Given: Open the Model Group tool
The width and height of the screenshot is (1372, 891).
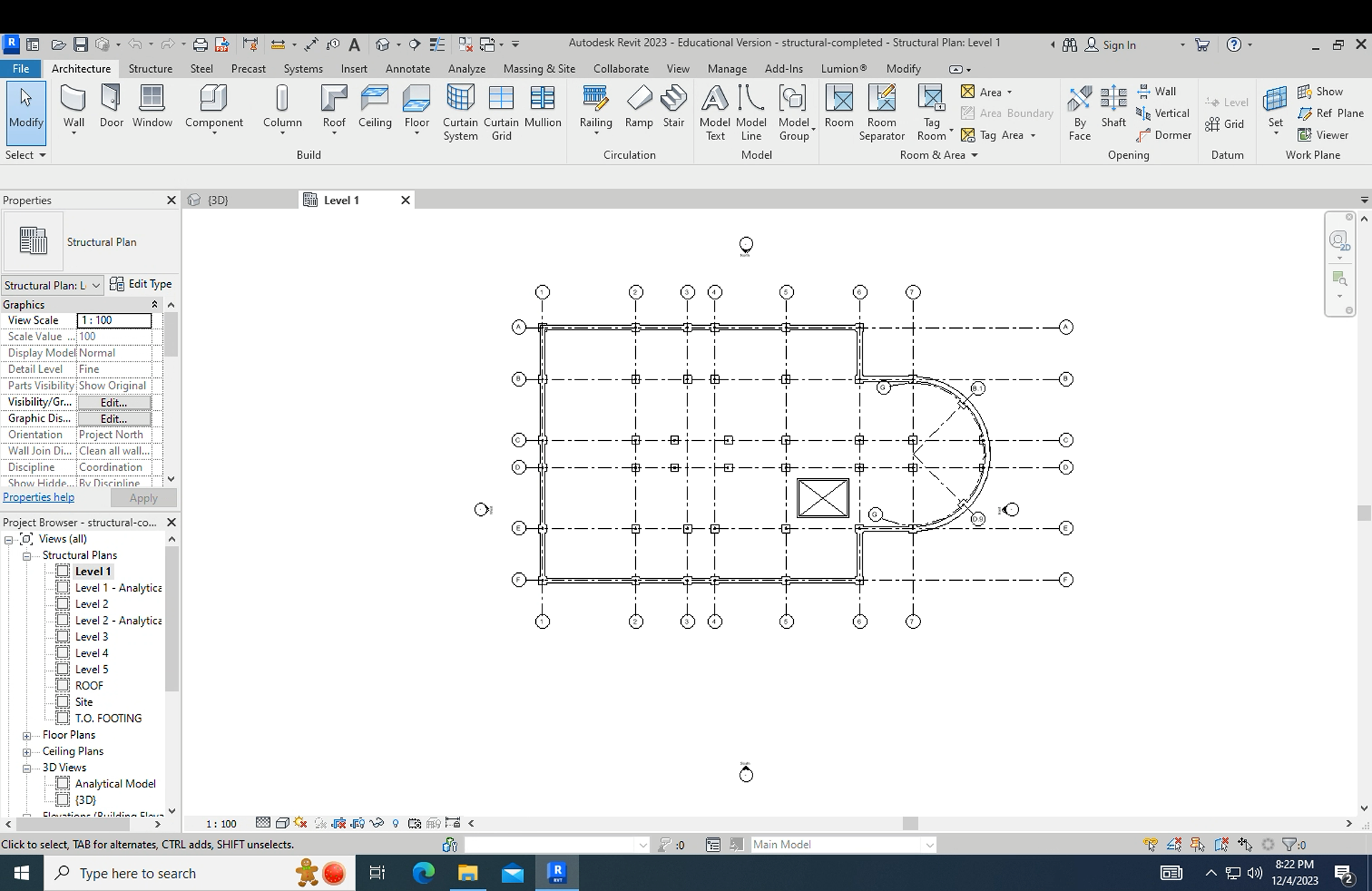Looking at the screenshot, I should coord(794,113).
